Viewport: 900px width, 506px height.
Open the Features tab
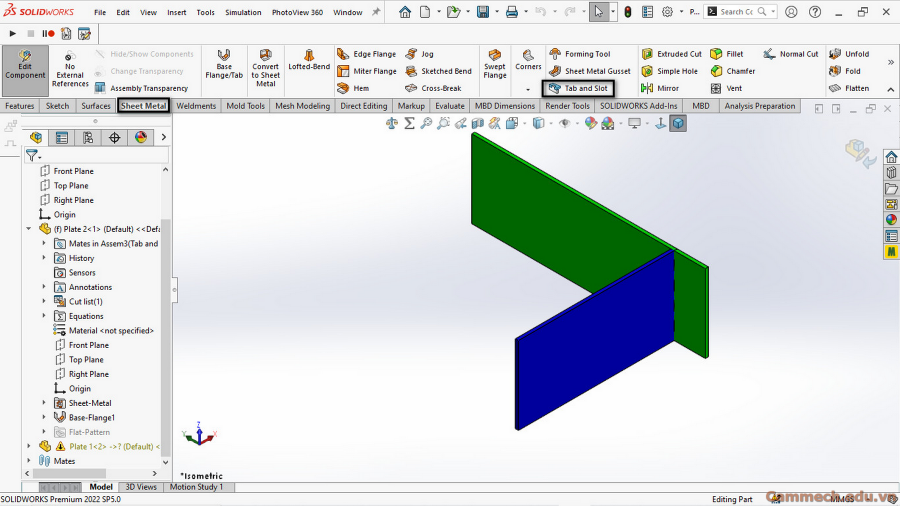[x=20, y=106]
